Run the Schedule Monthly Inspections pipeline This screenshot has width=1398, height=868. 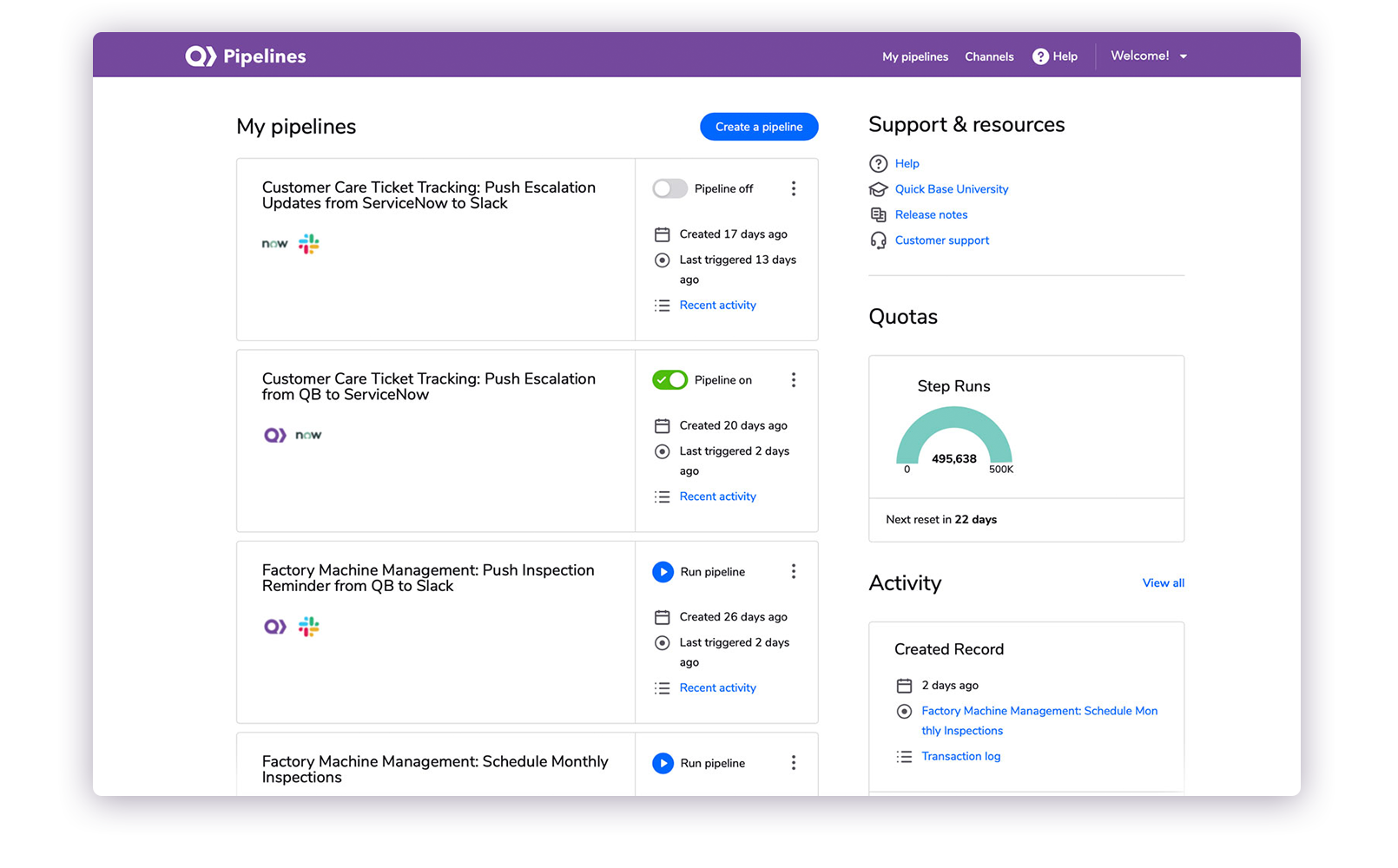[663, 763]
